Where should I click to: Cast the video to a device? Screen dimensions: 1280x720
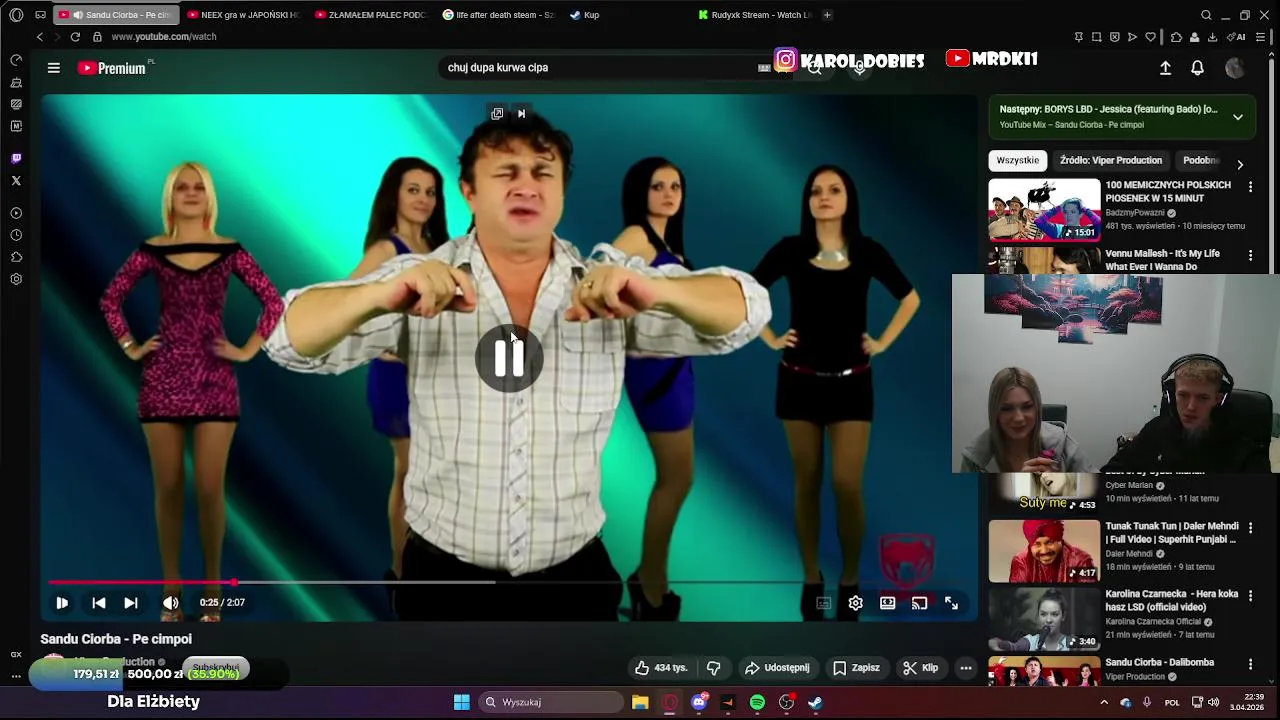(x=919, y=603)
